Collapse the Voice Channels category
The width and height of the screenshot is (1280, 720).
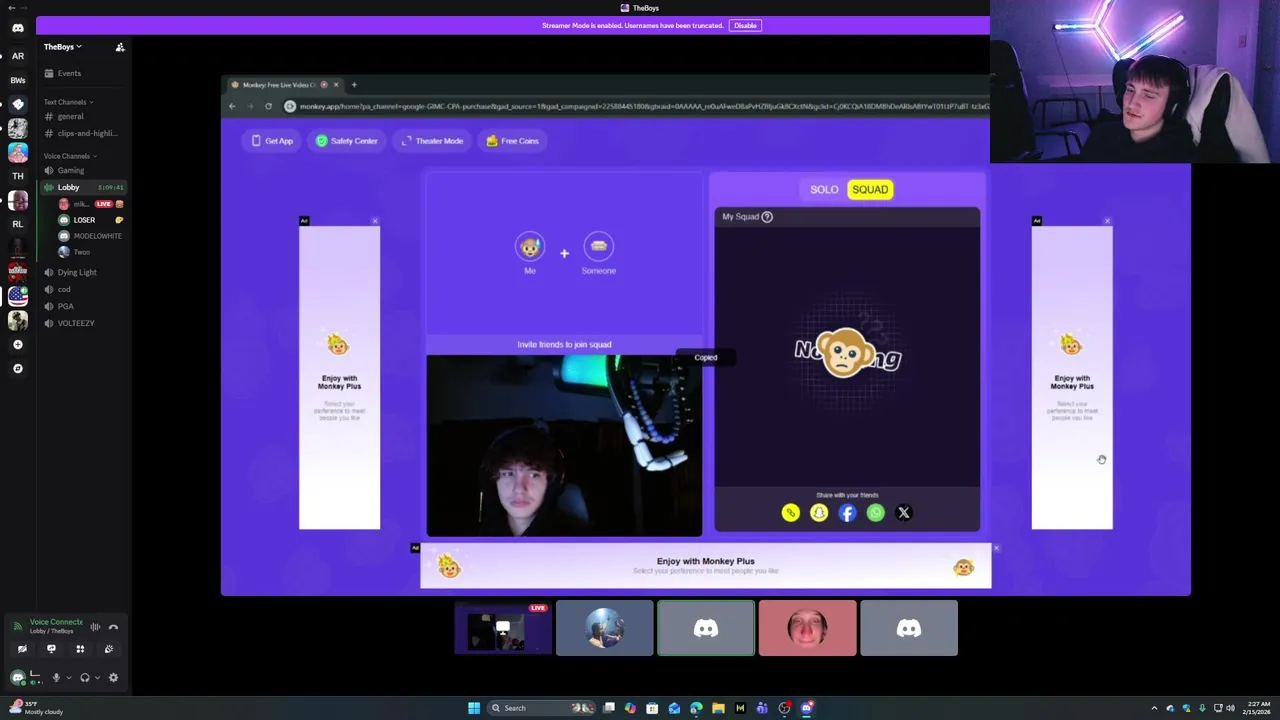70,156
